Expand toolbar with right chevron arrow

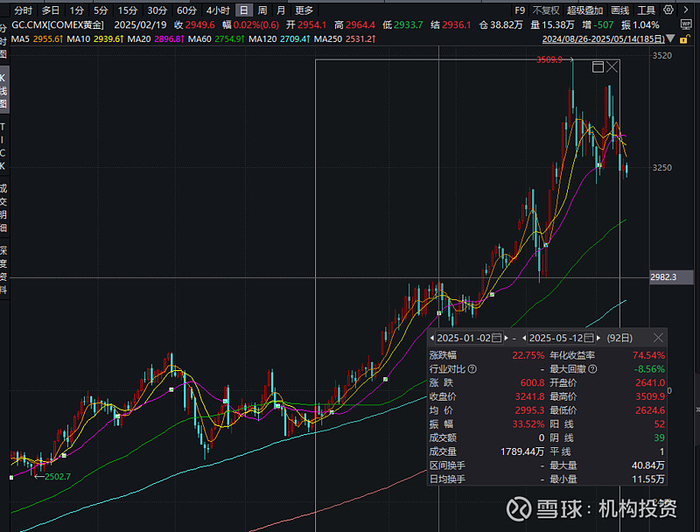tap(686, 10)
